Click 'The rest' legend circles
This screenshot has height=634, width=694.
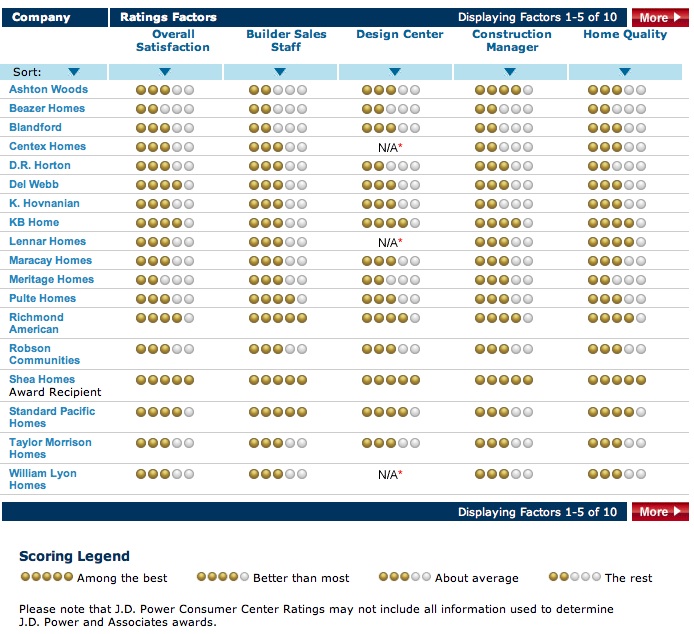tap(574, 576)
